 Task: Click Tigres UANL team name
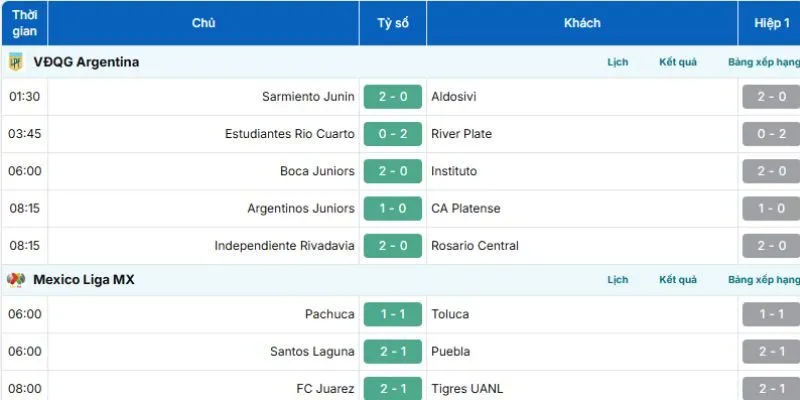469,389
